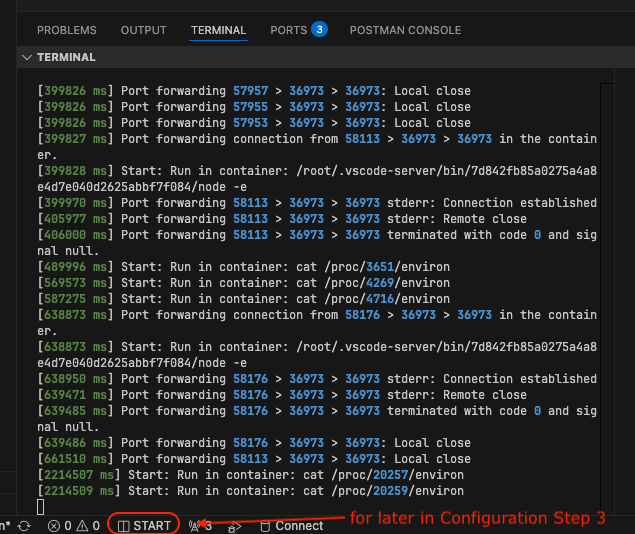This screenshot has width=635, height=534.
Task: Click the START button in status bar
Action: pyautogui.click(x=144, y=525)
